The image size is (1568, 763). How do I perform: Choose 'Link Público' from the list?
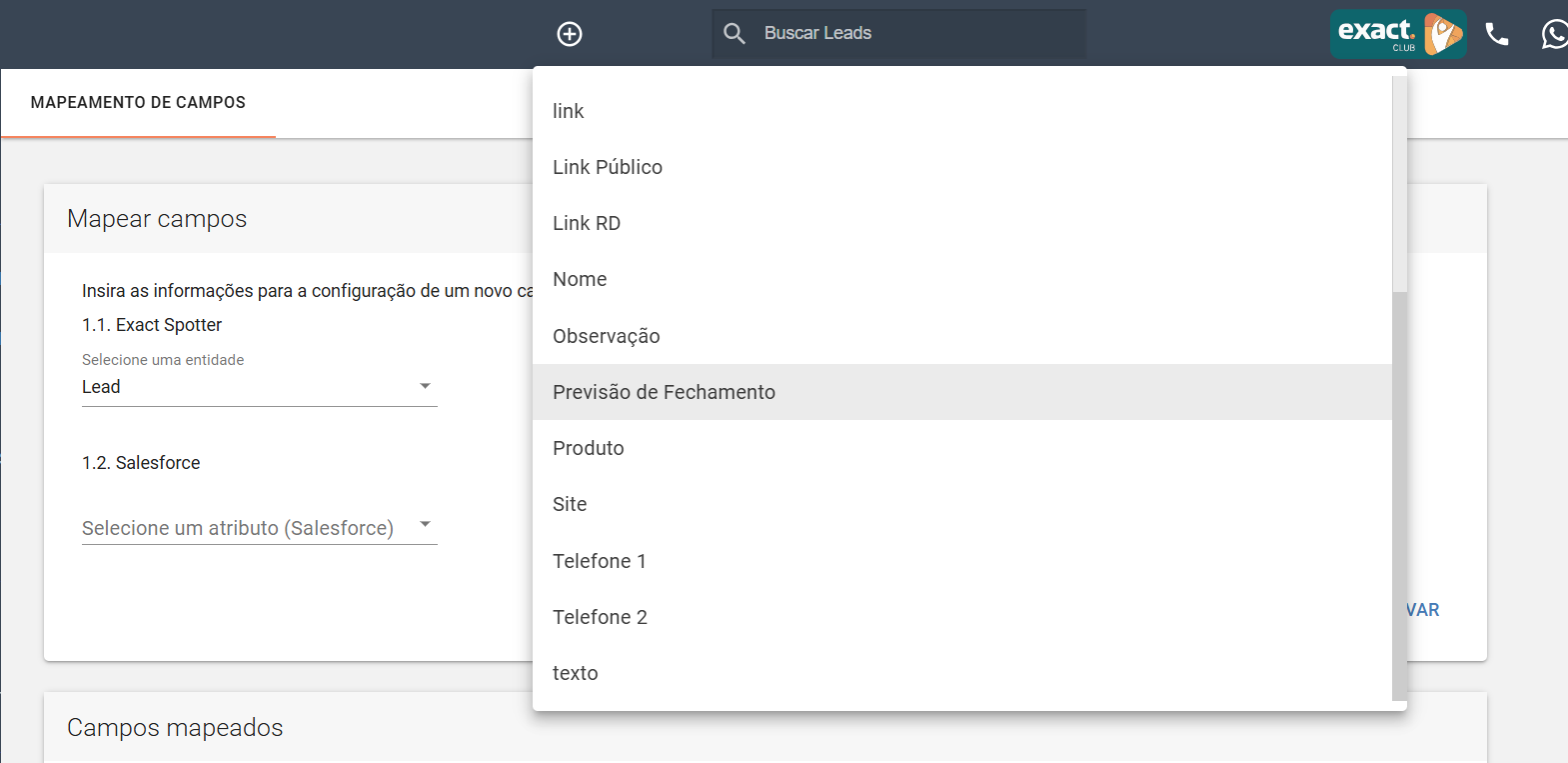click(962, 167)
